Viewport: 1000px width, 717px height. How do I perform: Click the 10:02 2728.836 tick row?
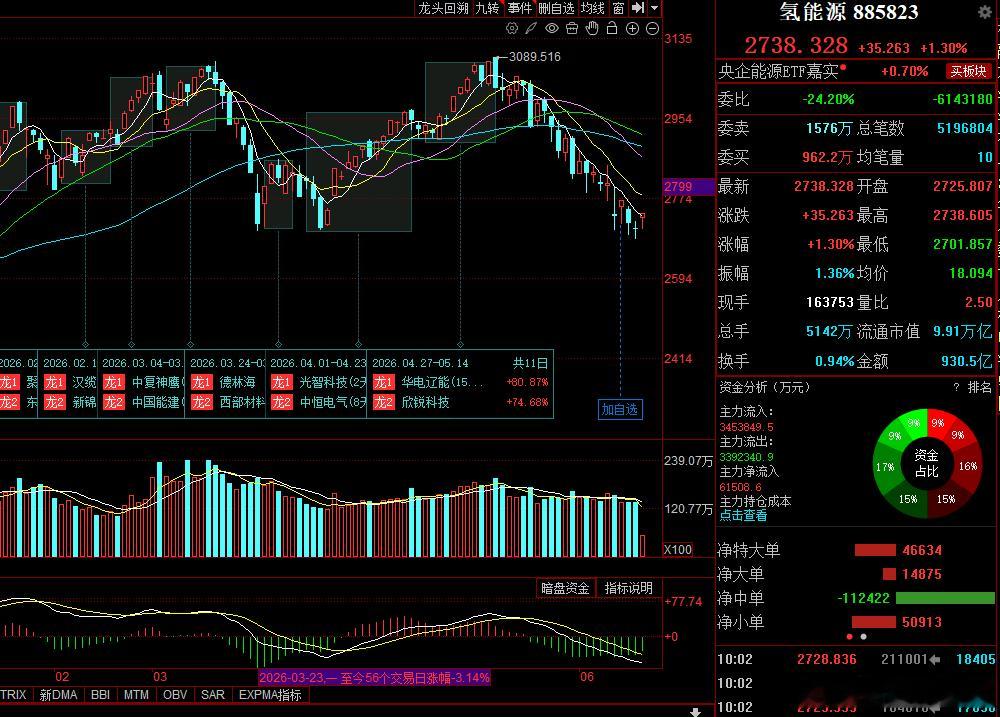(856, 659)
